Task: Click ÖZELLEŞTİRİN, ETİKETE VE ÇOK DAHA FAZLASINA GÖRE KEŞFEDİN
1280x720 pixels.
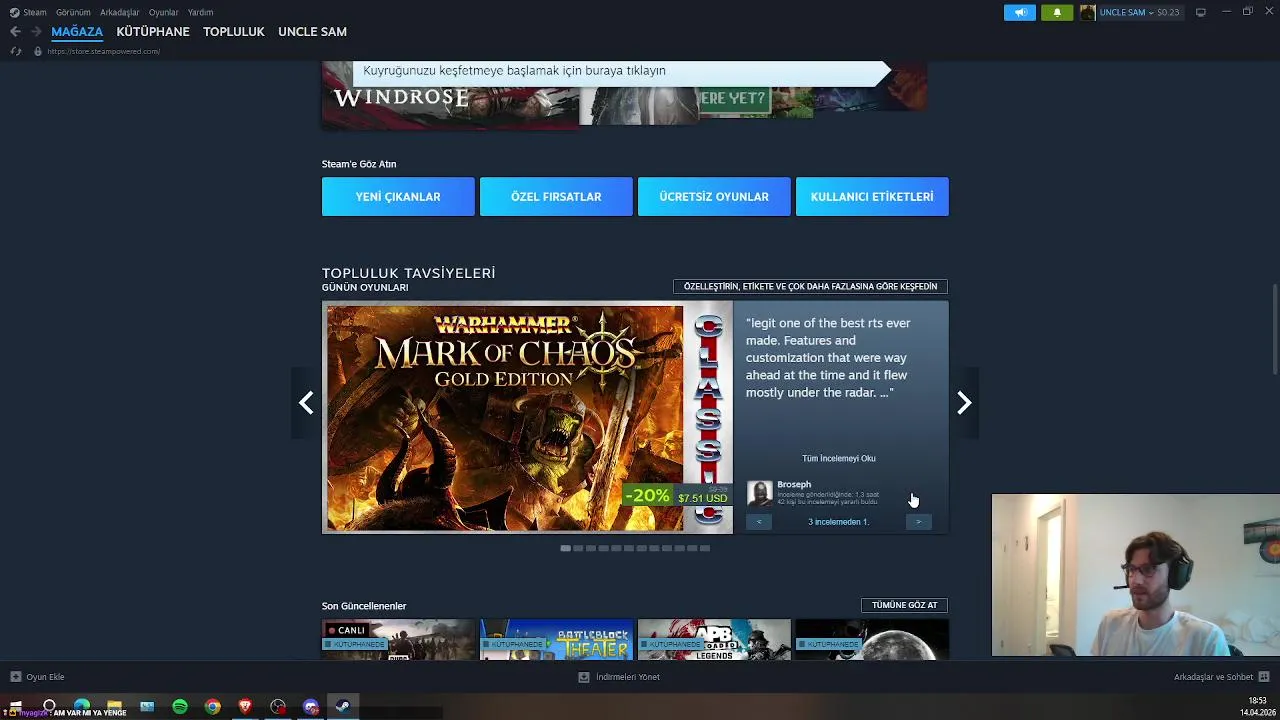Action: pyautogui.click(x=810, y=287)
